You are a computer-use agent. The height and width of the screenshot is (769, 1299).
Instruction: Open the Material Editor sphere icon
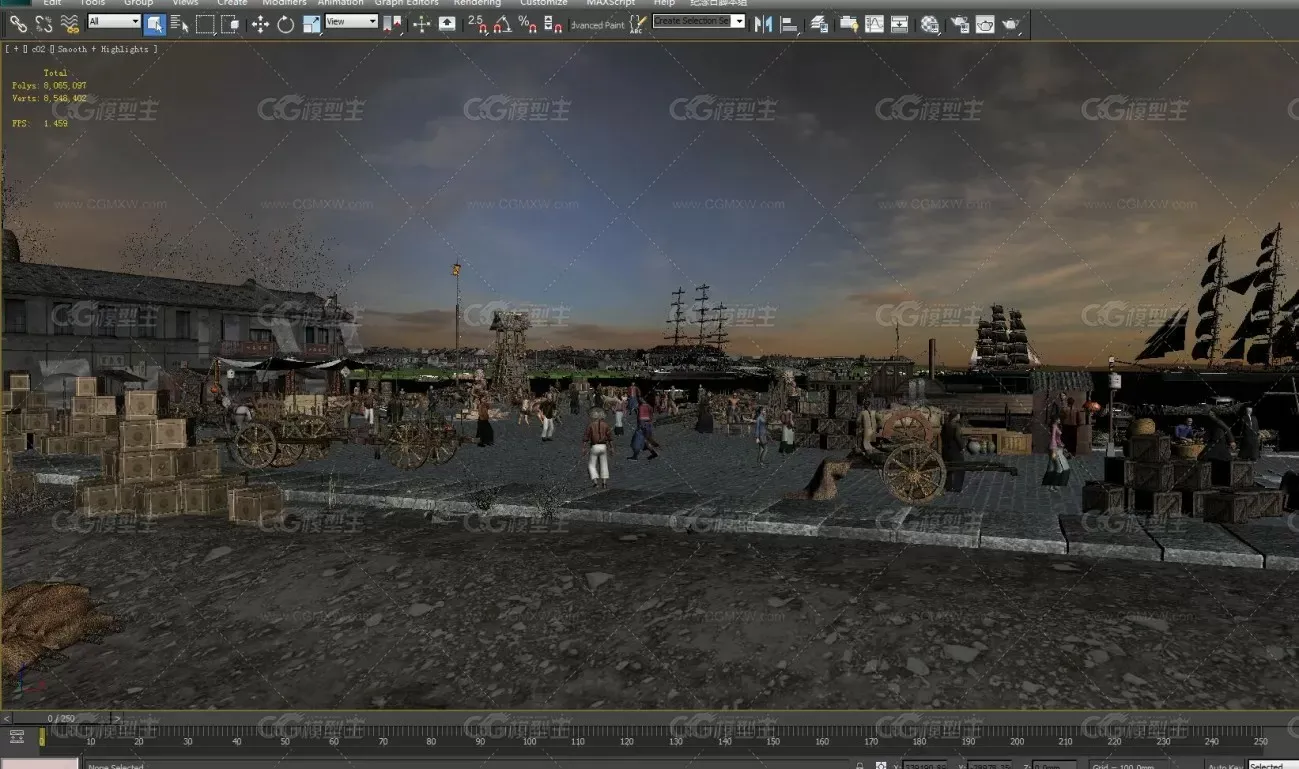(930, 23)
